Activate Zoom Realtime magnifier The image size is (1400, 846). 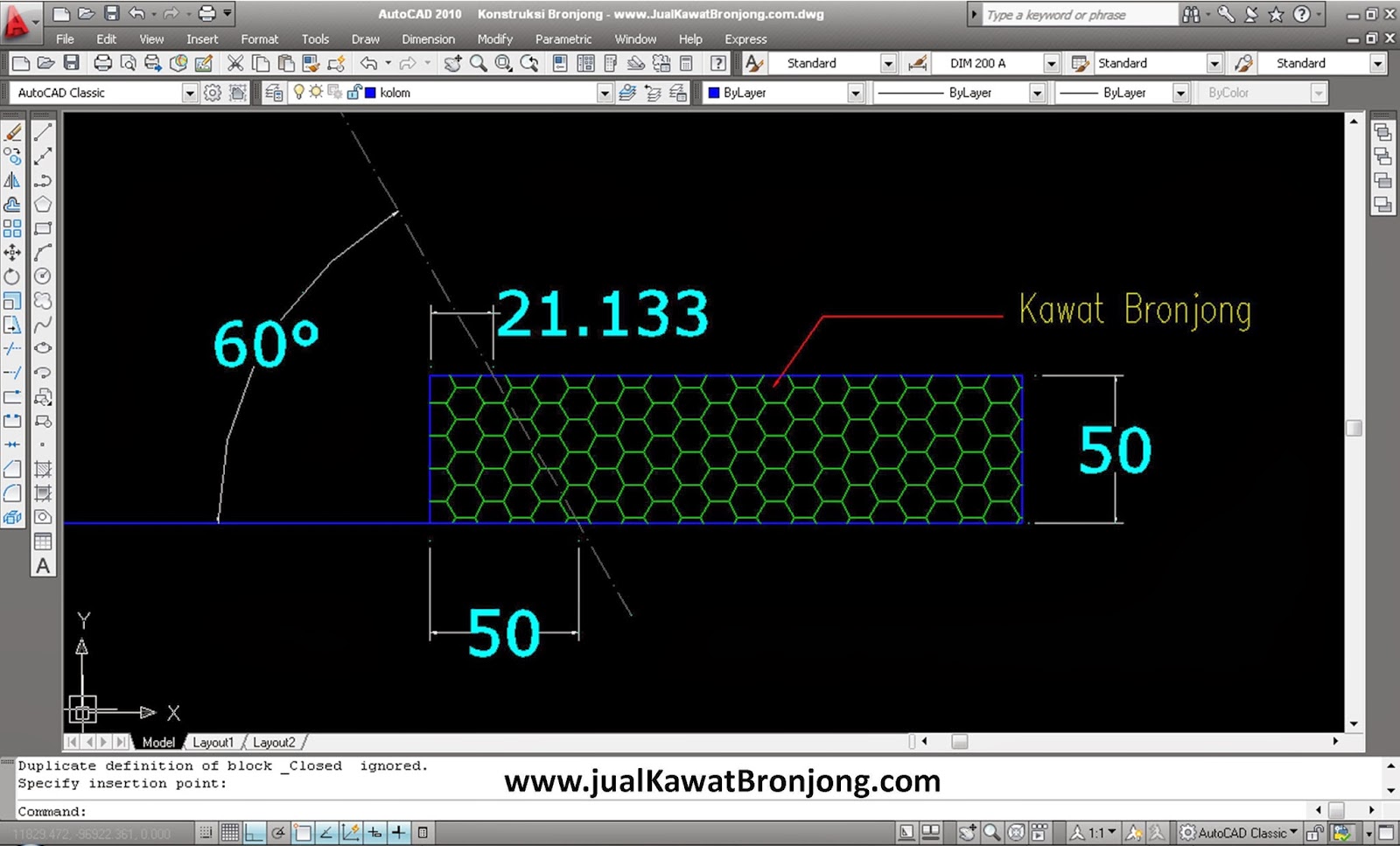coord(478,63)
